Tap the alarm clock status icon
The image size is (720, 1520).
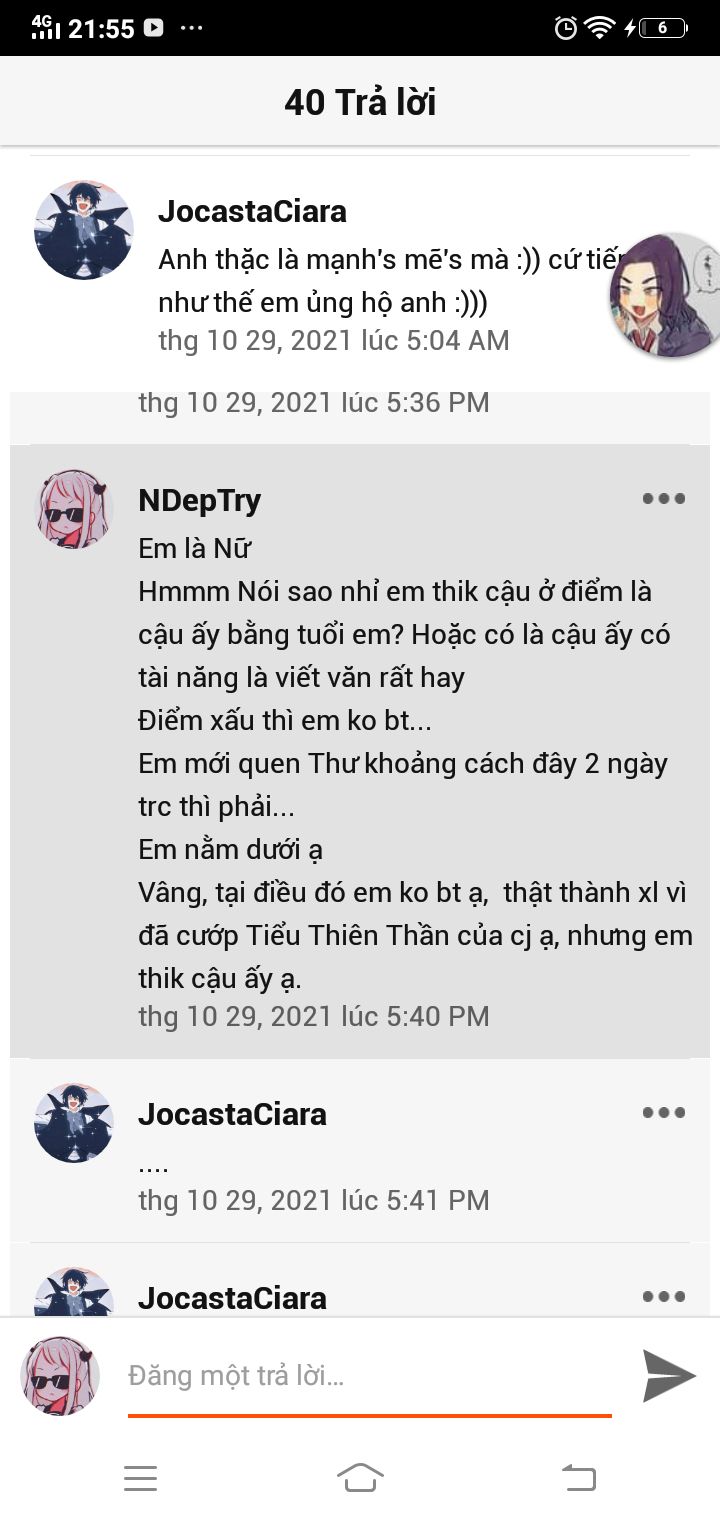[566, 28]
